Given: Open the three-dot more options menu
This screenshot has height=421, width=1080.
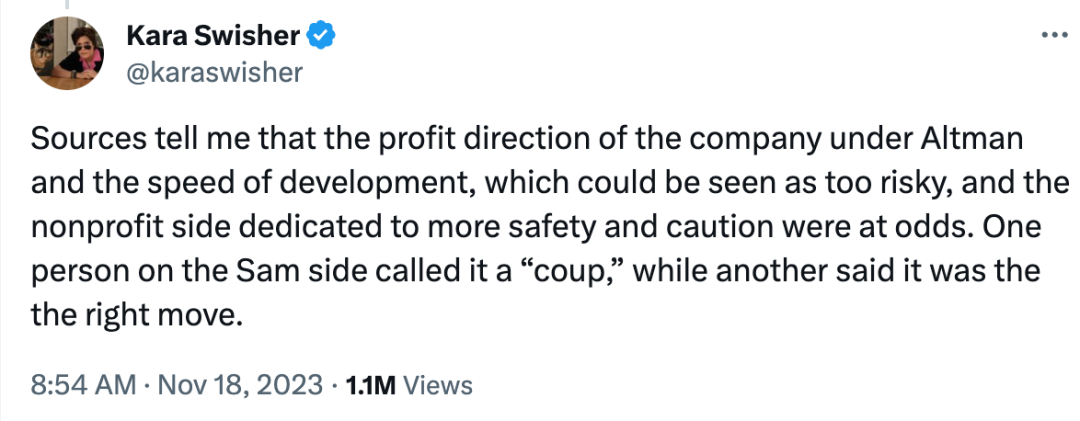Looking at the screenshot, I should (1054, 36).
